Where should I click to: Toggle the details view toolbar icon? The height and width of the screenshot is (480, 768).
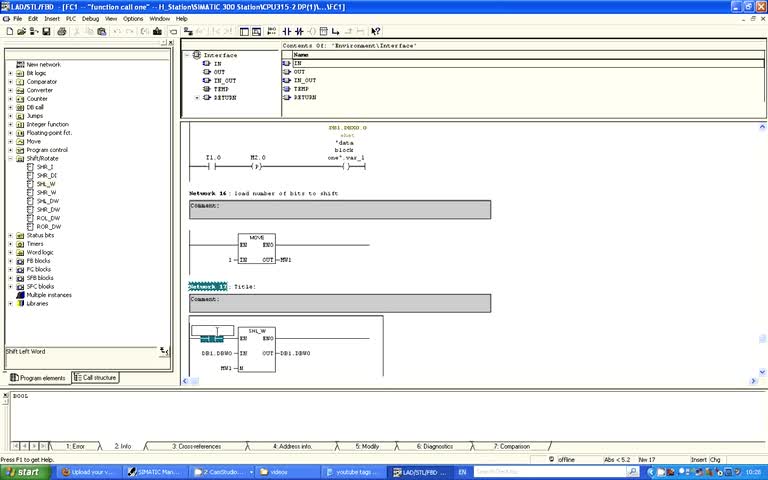[256, 31]
